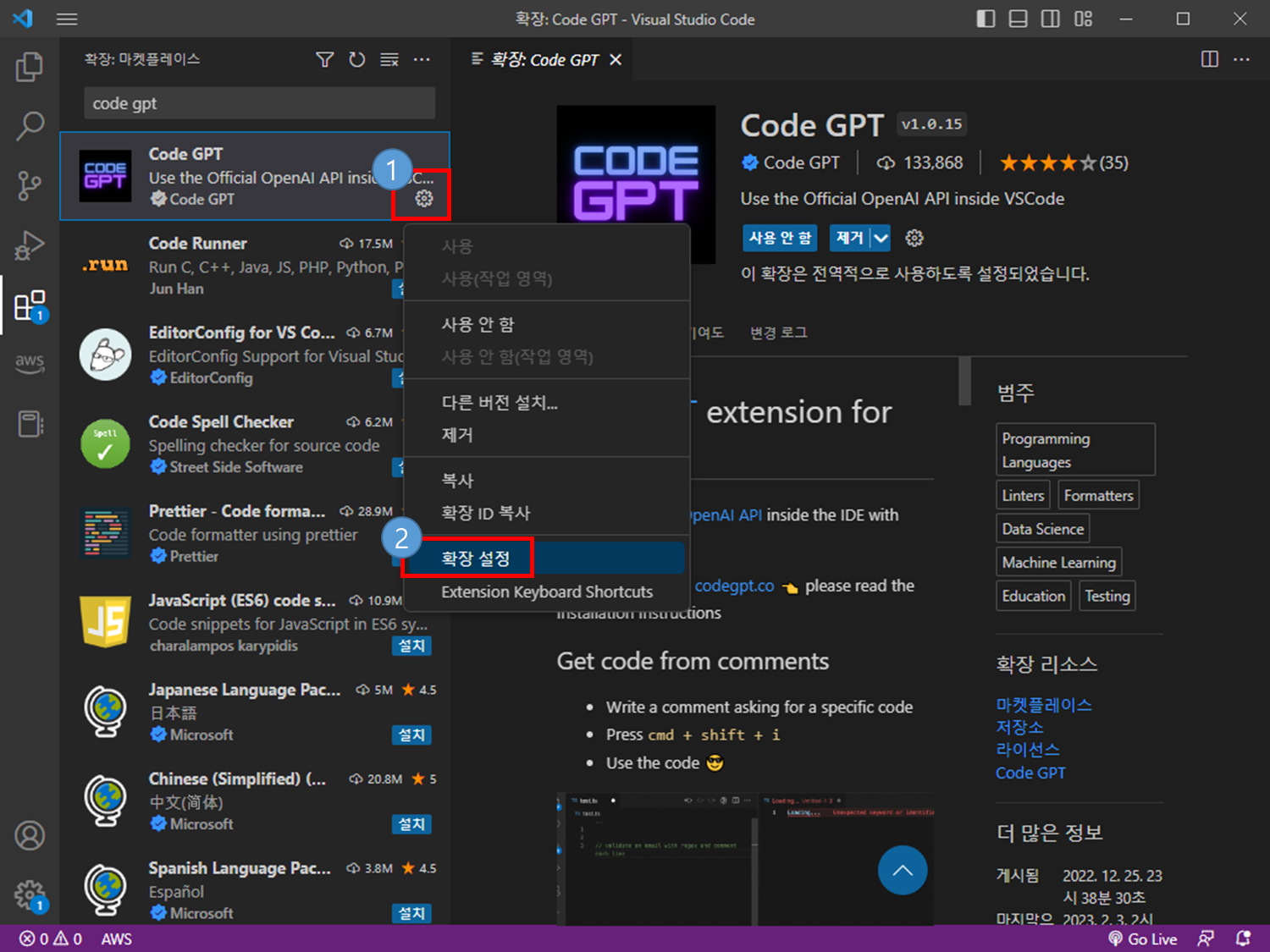Toggle the bottom panel layout icon
The width and height of the screenshot is (1270, 952).
(1018, 19)
